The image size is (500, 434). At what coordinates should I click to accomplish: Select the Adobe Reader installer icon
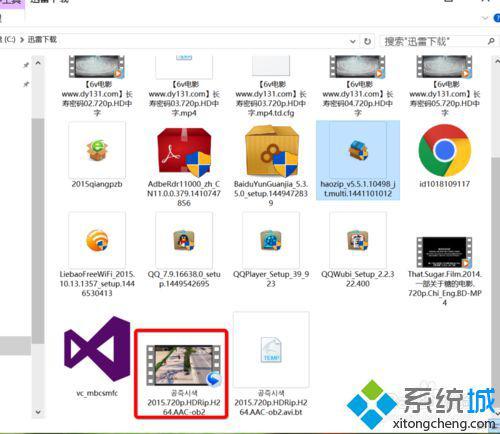[x=184, y=152]
